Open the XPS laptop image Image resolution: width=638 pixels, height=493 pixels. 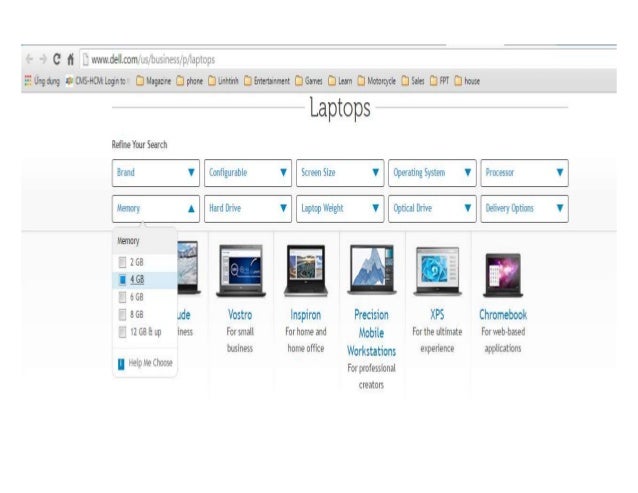(x=437, y=271)
